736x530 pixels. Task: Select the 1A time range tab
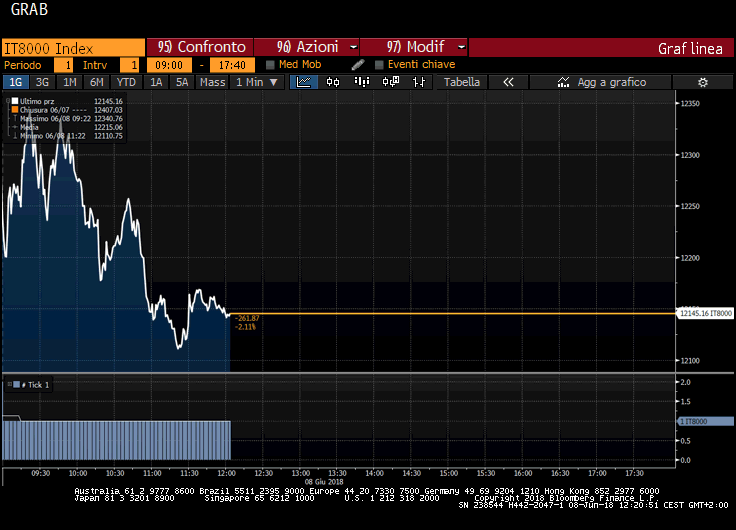pos(156,82)
